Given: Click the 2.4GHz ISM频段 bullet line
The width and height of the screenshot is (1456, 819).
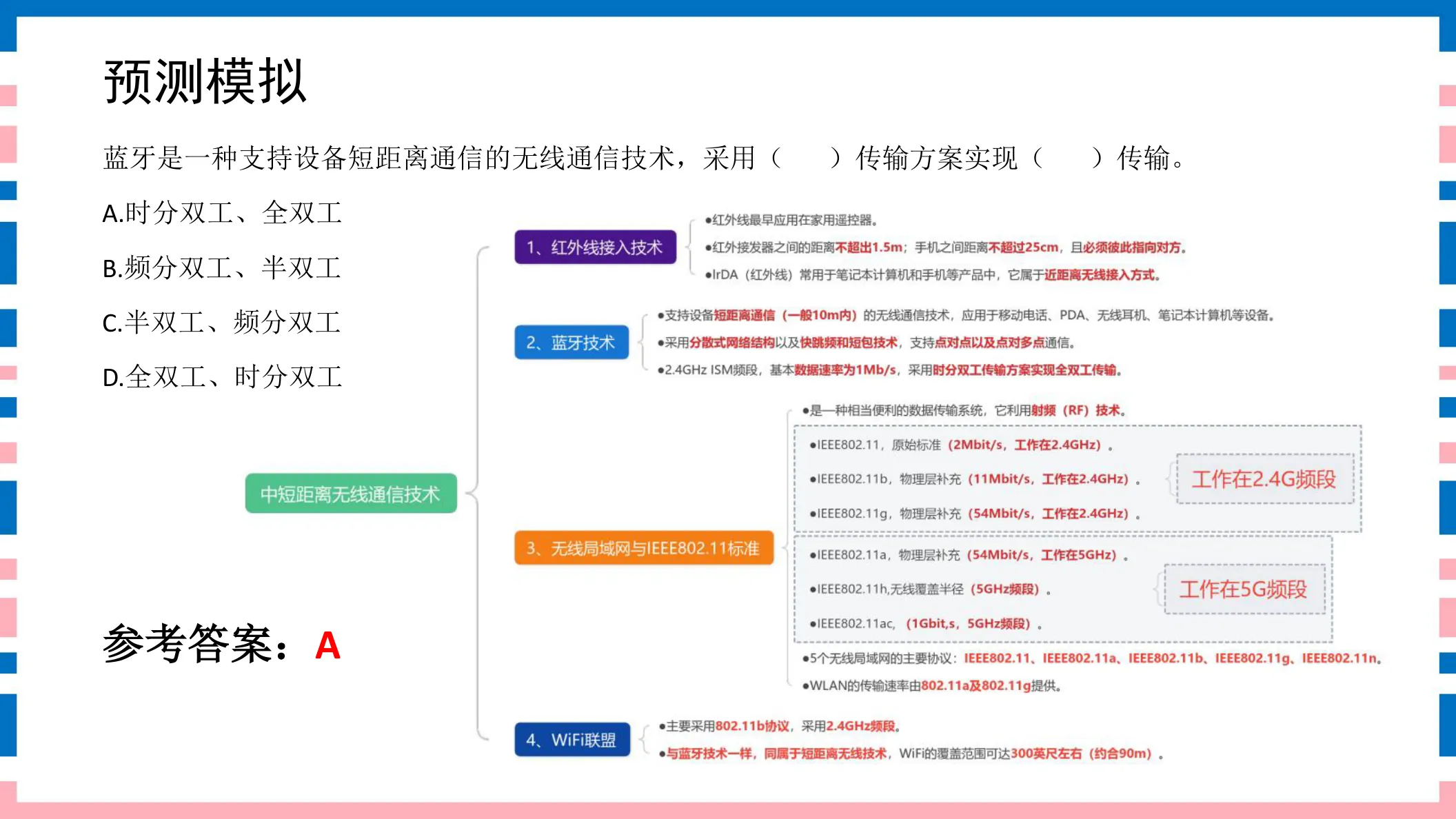Looking at the screenshot, I should 889,370.
